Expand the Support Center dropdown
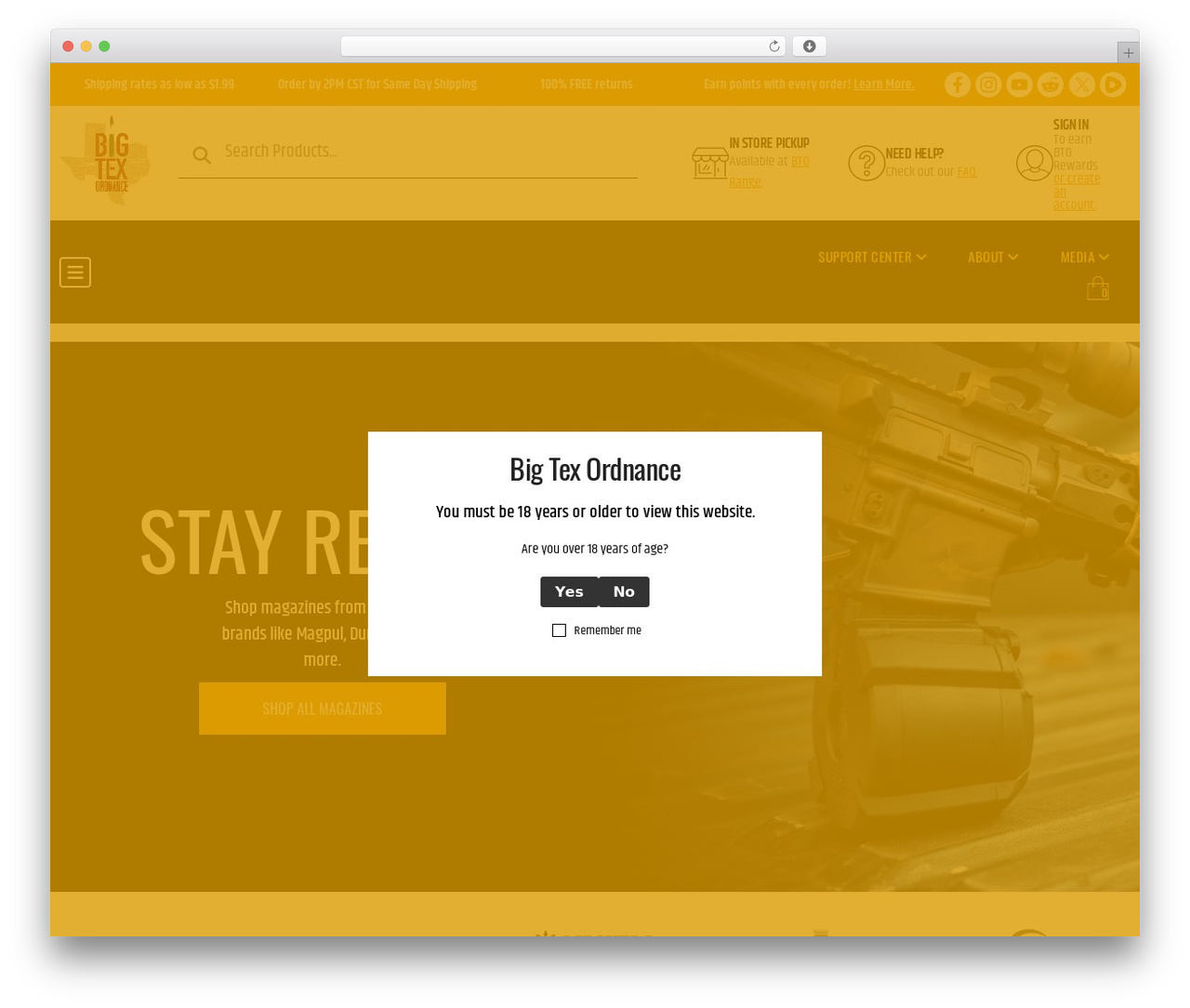Viewport: 1190px width, 1008px height. tap(872, 258)
